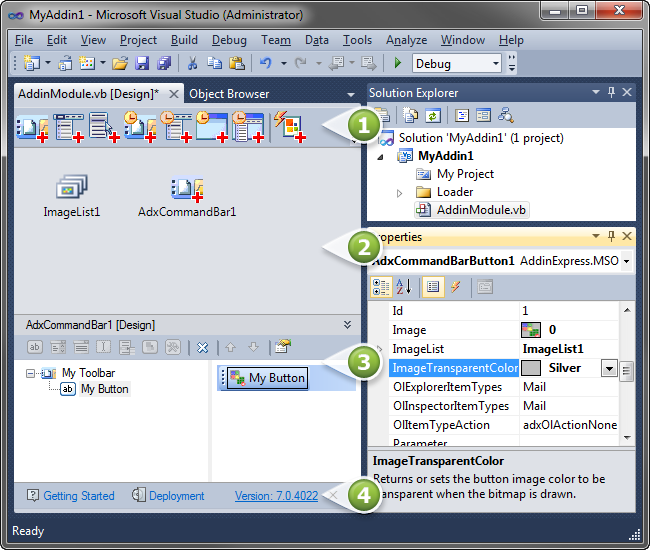Switch to the Object Browser tab

point(229,94)
